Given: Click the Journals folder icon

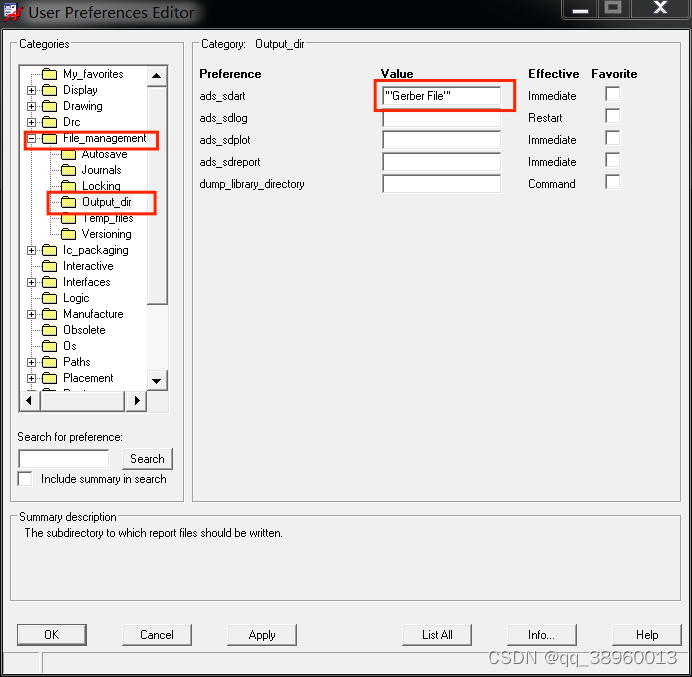Looking at the screenshot, I should (68, 171).
